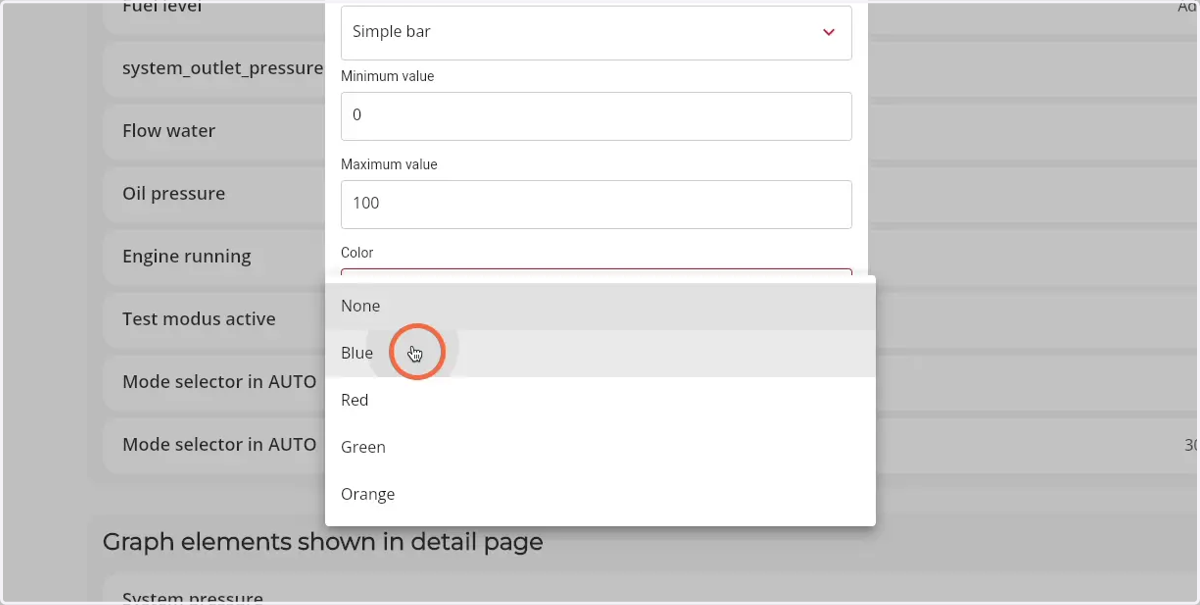
Task: Choose Orange from the color list
Action: click(600, 494)
